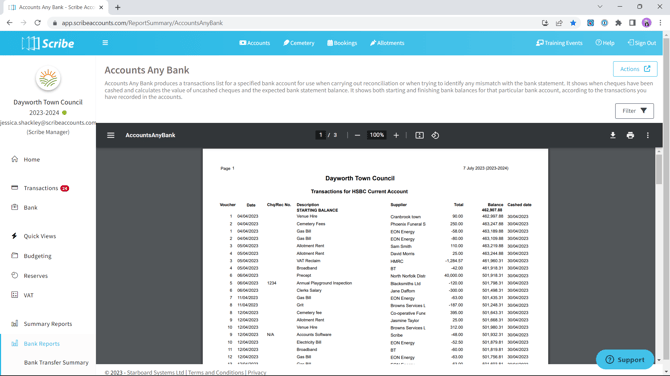Click the VAT calculator icon
This screenshot has height=376, width=670.
pos(15,294)
